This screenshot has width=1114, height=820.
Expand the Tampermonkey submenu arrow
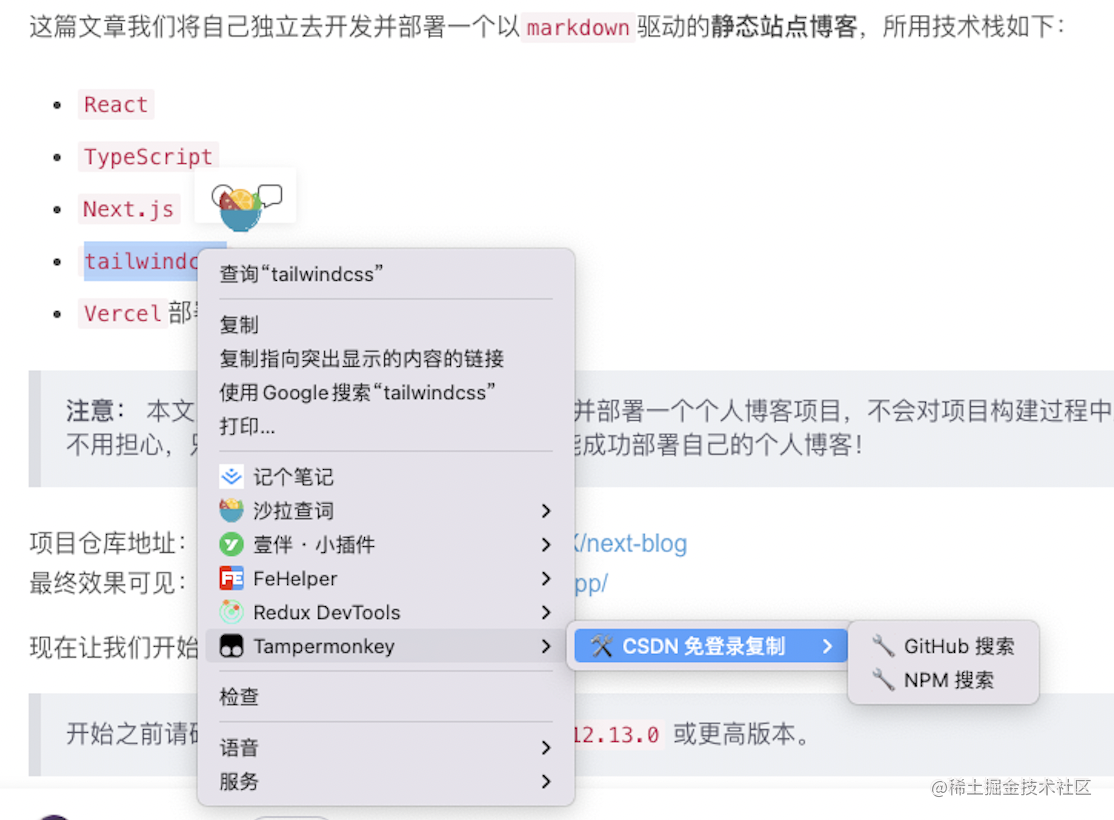(x=546, y=646)
